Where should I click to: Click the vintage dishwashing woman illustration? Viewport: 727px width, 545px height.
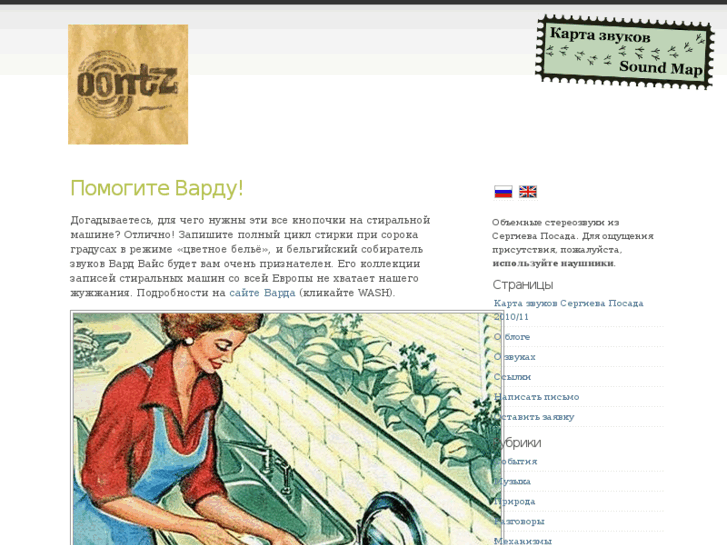click(x=287, y=429)
